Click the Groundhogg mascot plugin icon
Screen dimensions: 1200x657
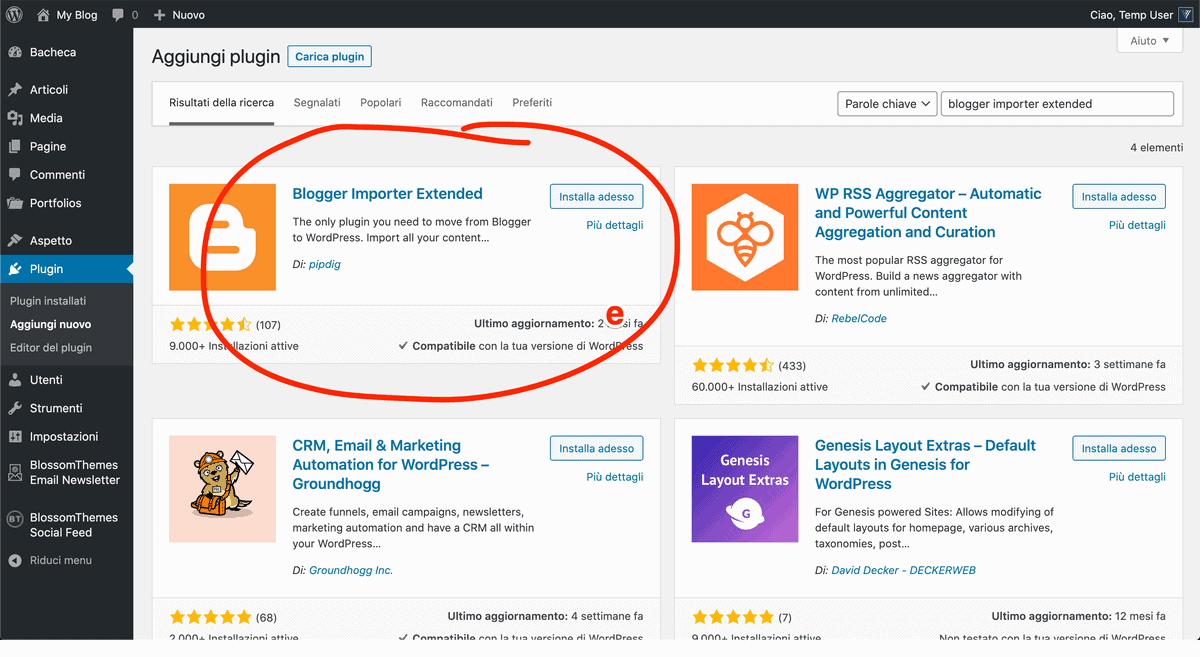pos(222,489)
